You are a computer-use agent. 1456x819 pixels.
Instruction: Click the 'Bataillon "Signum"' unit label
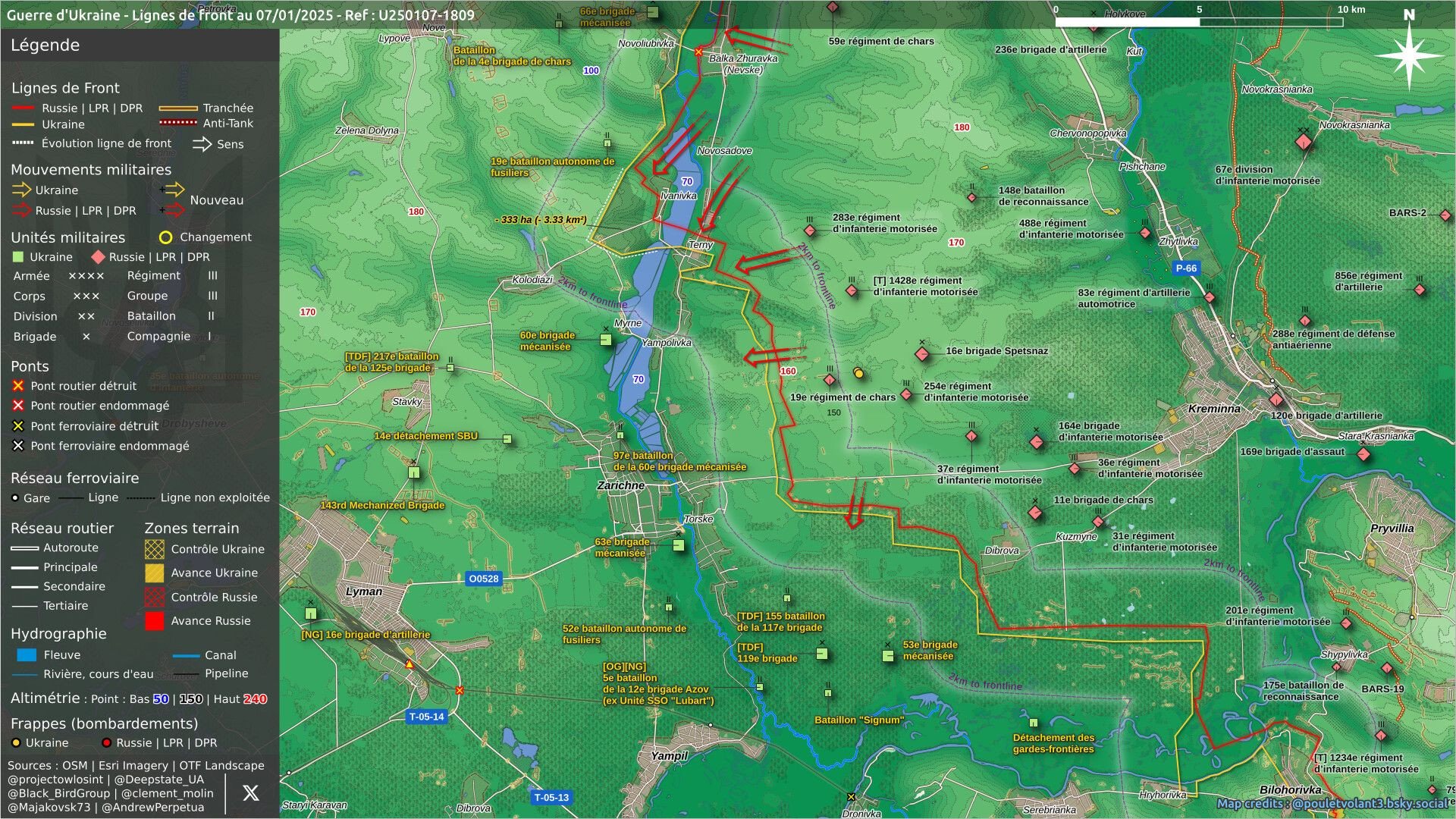click(859, 720)
